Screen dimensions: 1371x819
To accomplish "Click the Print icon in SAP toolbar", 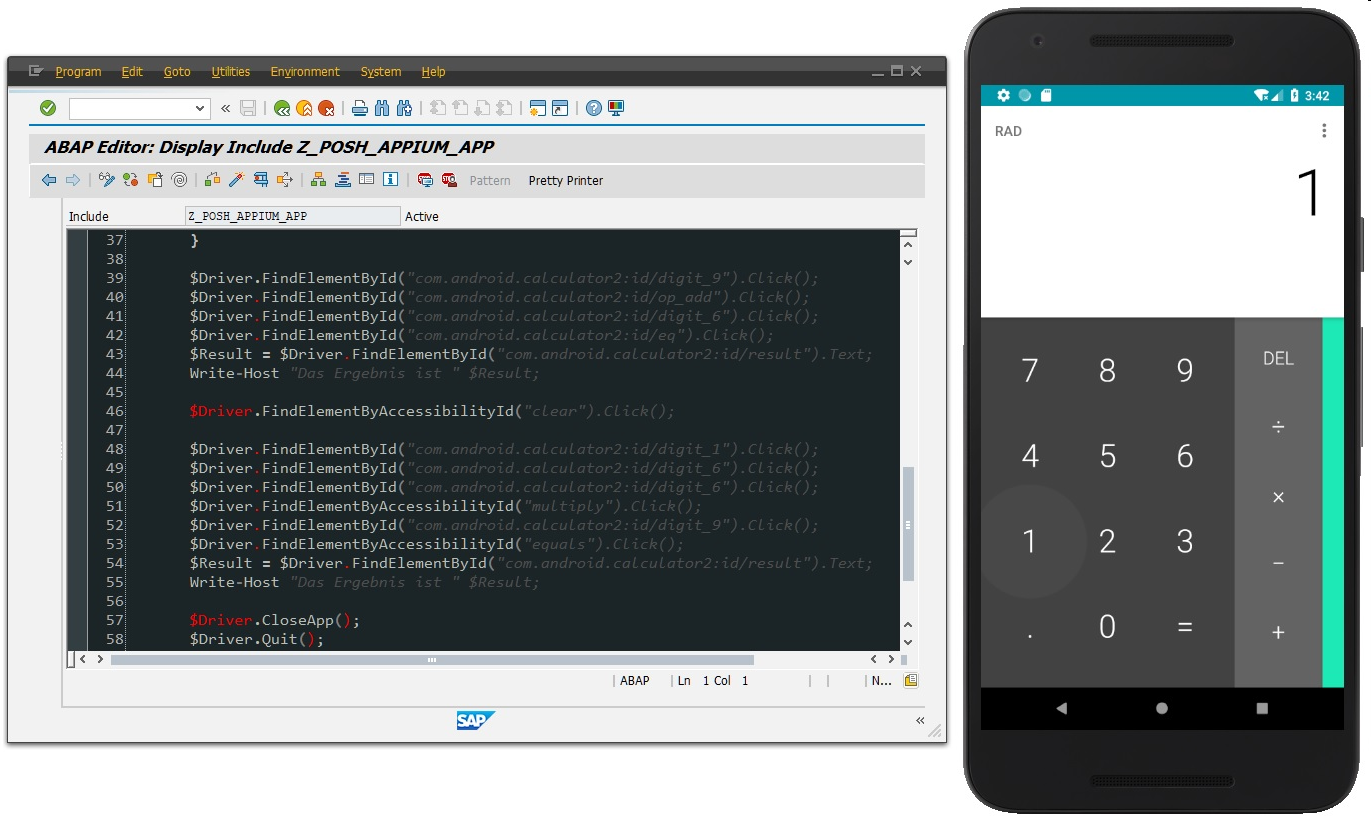I will point(360,108).
